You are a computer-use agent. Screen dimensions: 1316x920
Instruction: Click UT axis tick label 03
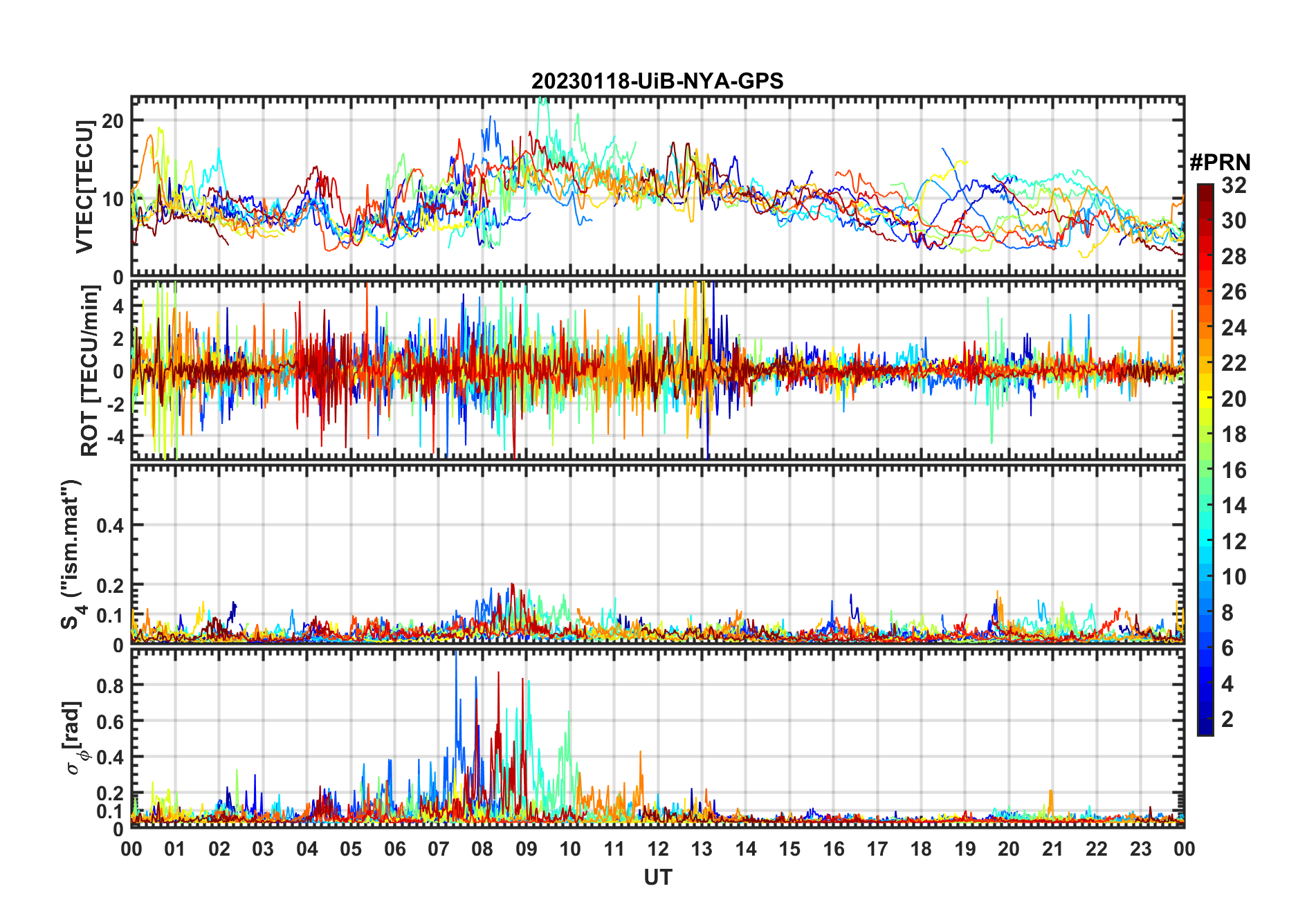point(263,849)
